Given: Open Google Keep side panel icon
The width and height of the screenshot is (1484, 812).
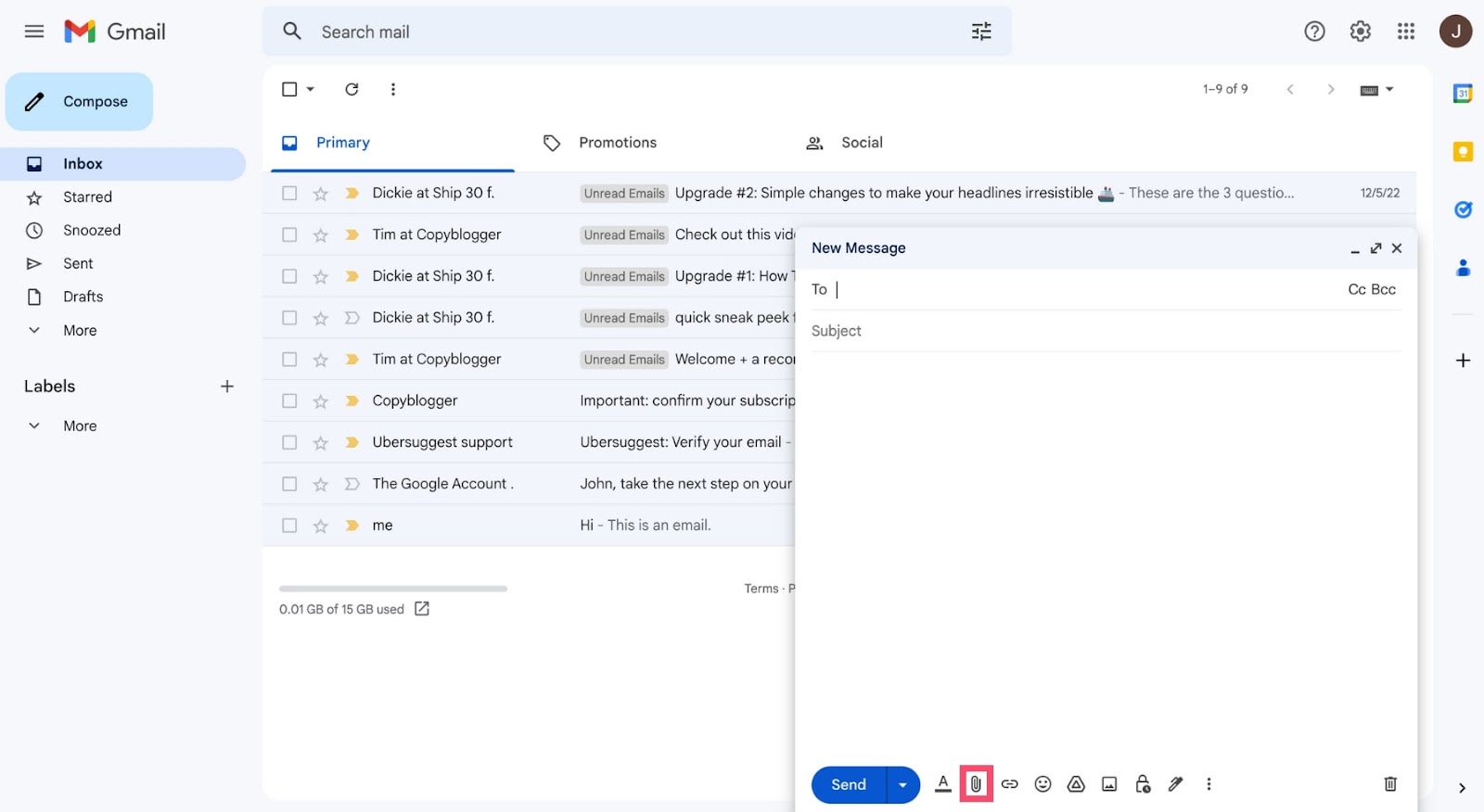Looking at the screenshot, I should (1463, 152).
